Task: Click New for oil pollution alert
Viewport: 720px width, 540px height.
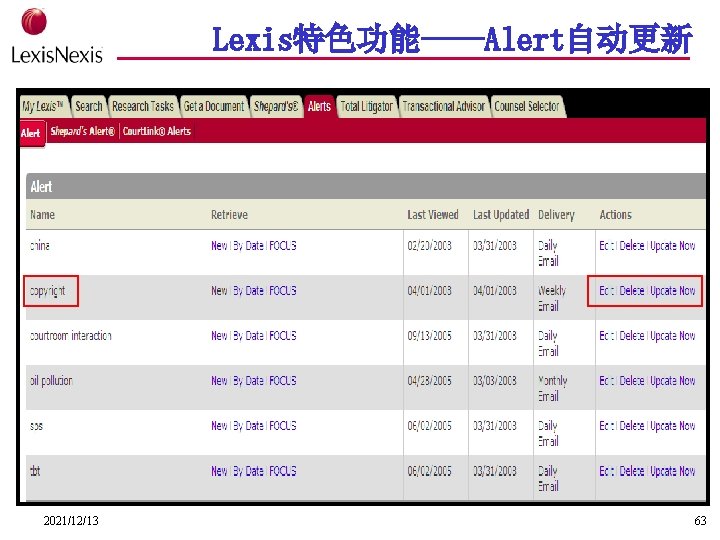Action: (219, 381)
